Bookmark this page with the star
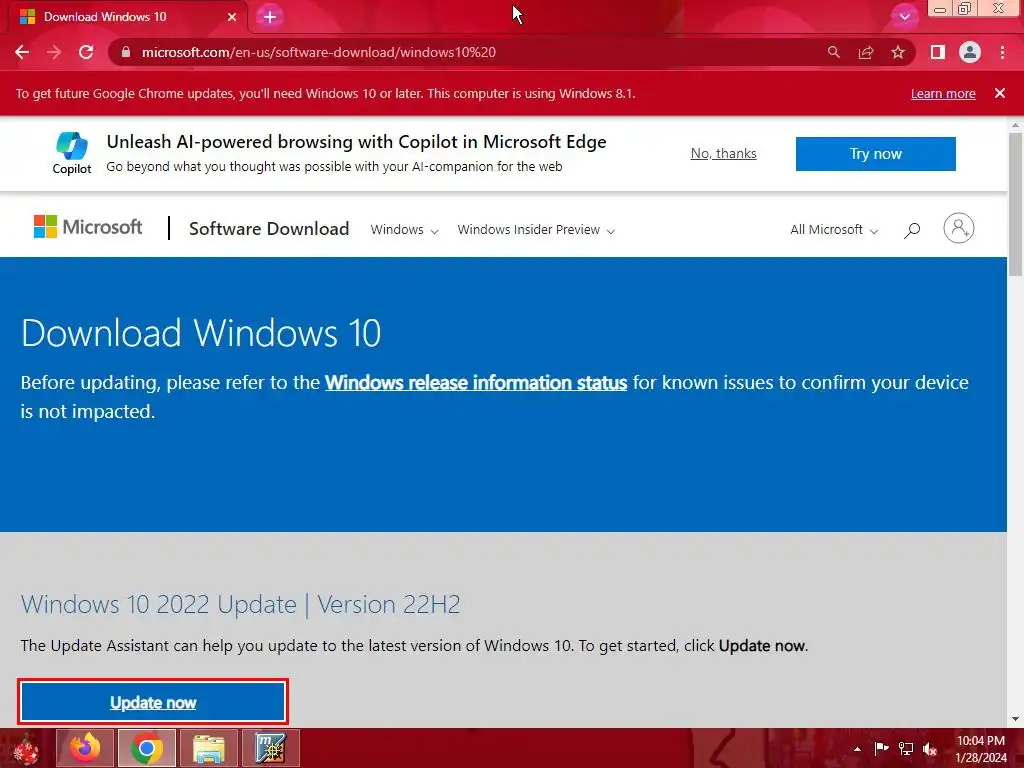The image size is (1024, 768). [898, 52]
